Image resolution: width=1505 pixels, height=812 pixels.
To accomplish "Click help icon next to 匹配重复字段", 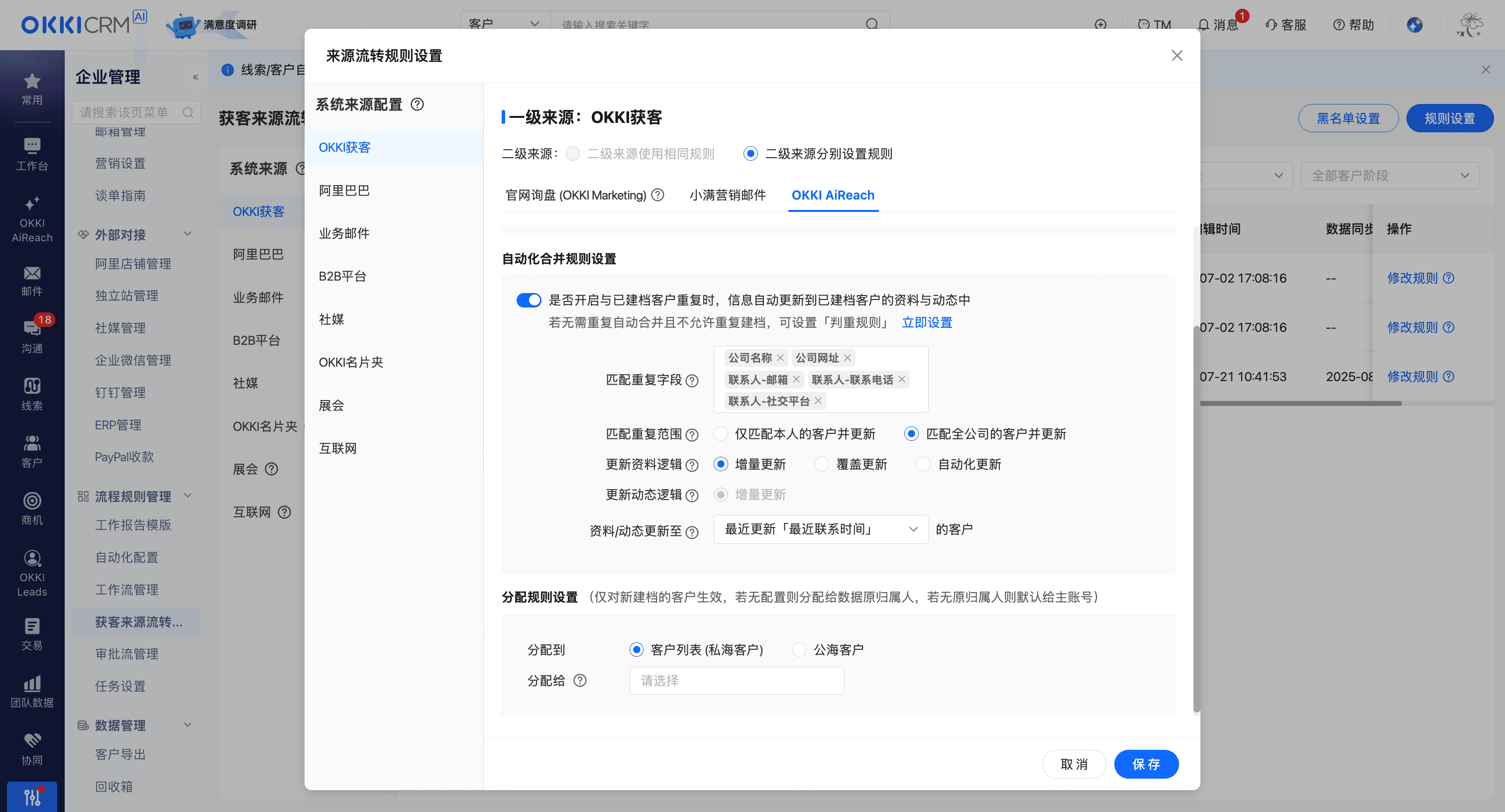I will pos(692,381).
